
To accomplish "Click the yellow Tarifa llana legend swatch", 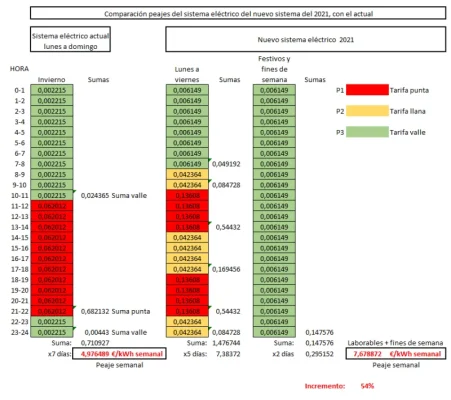I will click(367, 111).
